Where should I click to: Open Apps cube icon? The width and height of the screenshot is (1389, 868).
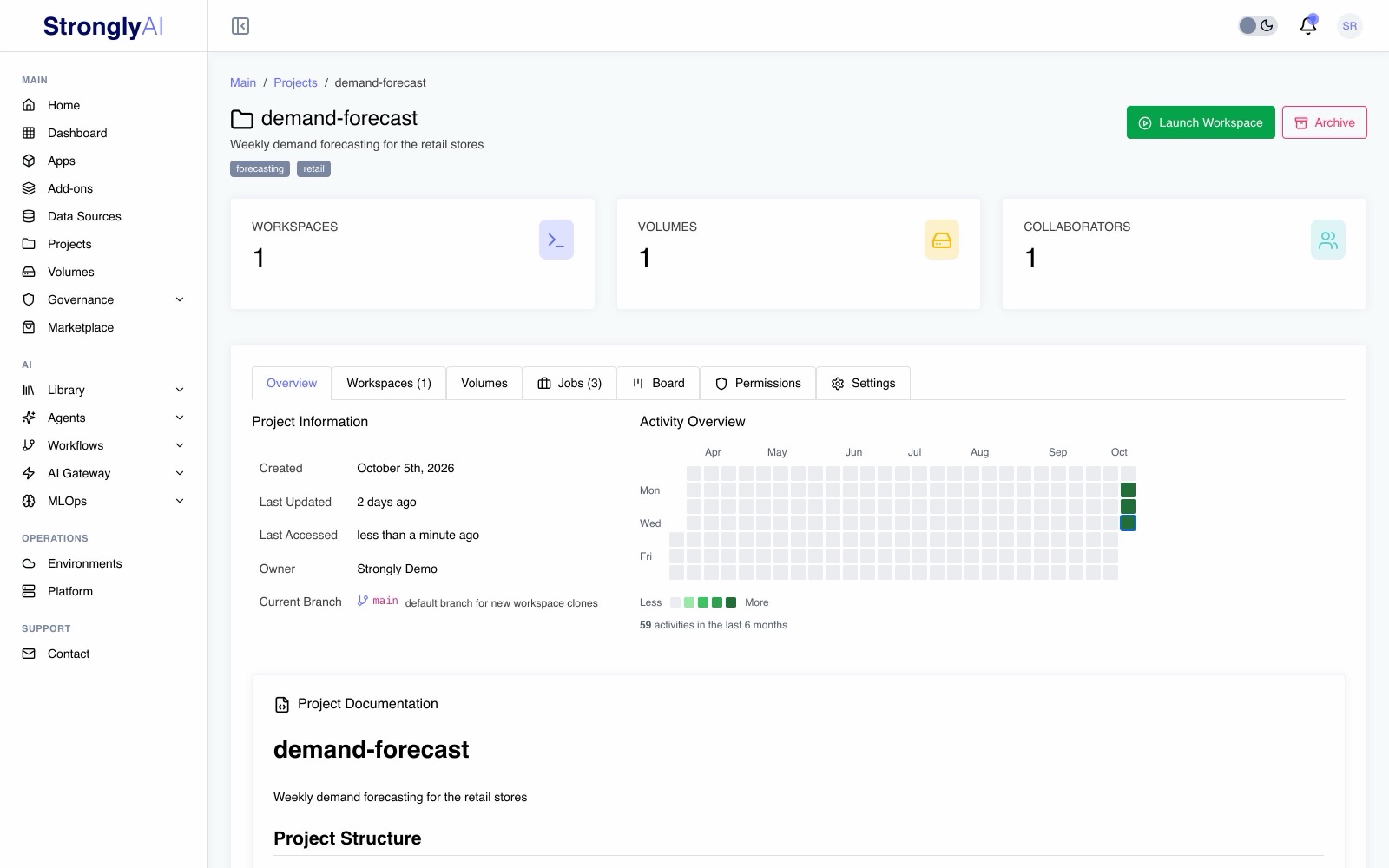point(29,161)
